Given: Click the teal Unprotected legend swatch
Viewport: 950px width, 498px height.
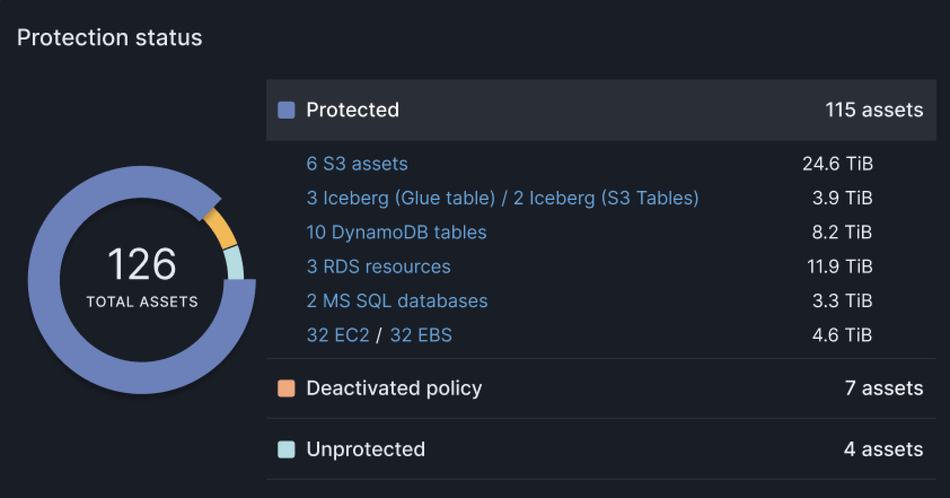Looking at the screenshot, I should [x=286, y=450].
